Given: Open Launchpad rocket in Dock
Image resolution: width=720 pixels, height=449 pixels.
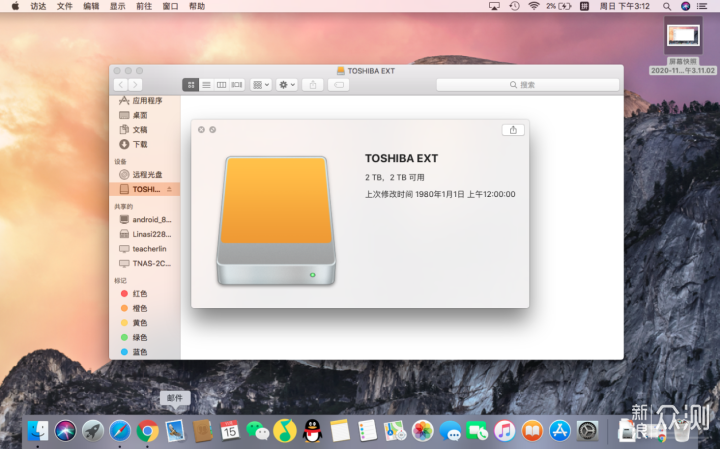Looking at the screenshot, I should coord(93,431).
